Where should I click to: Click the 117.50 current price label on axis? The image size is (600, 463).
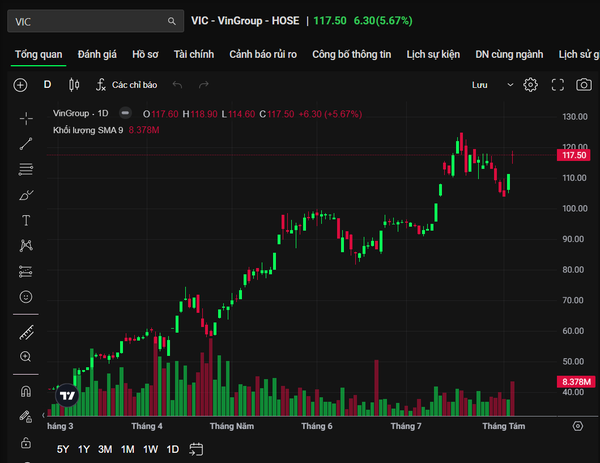point(574,155)
